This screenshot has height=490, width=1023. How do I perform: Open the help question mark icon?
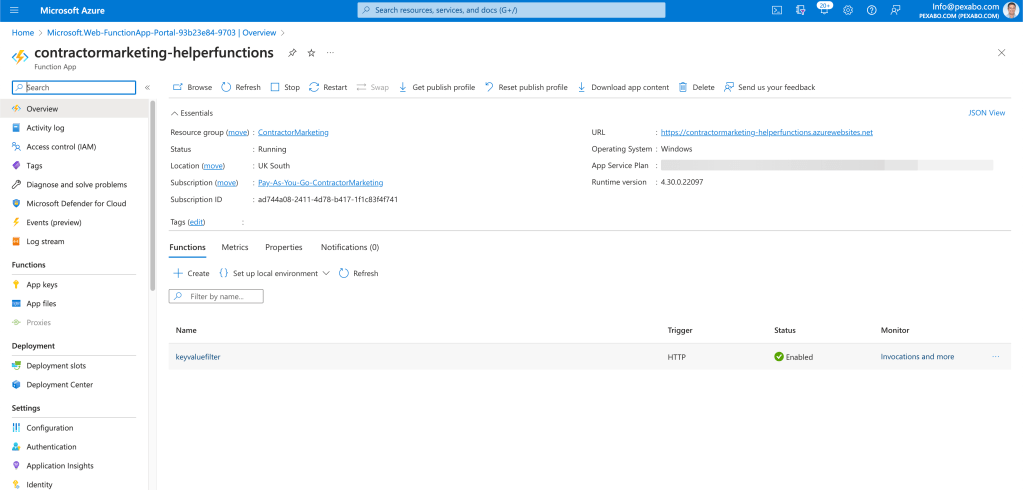[872, 10]
